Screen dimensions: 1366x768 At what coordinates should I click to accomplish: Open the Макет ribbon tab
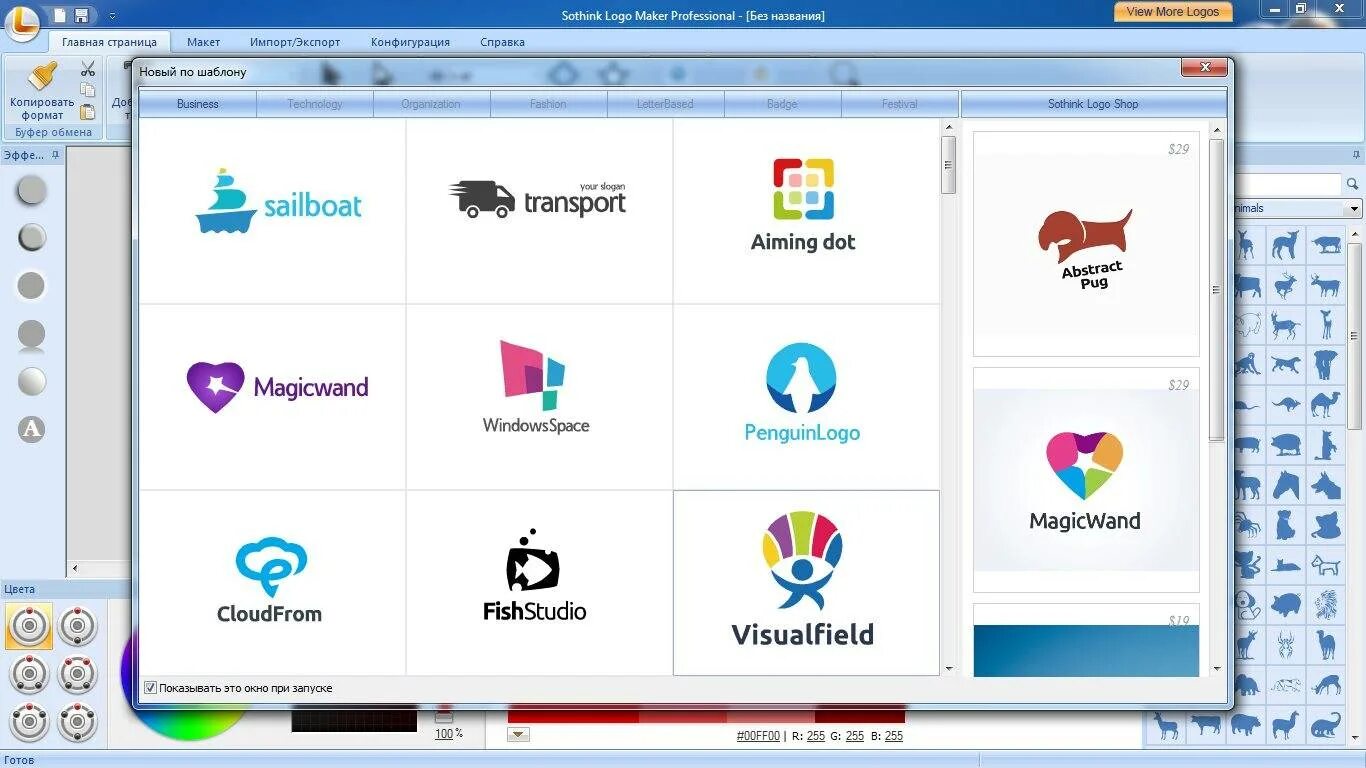click(x=203, y=42)
